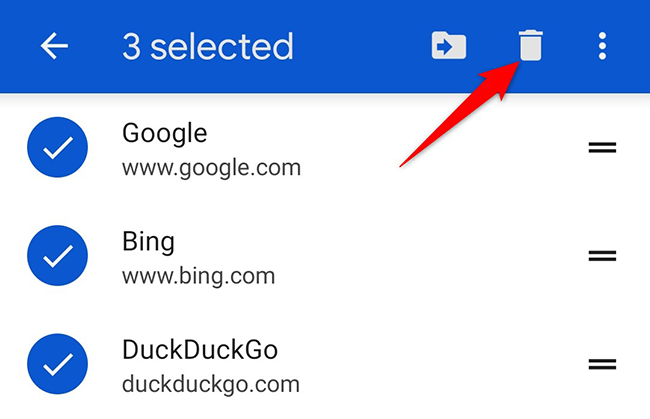
Task: Deselect the Bing bookmark checkmark
Action: pos(57,256)
